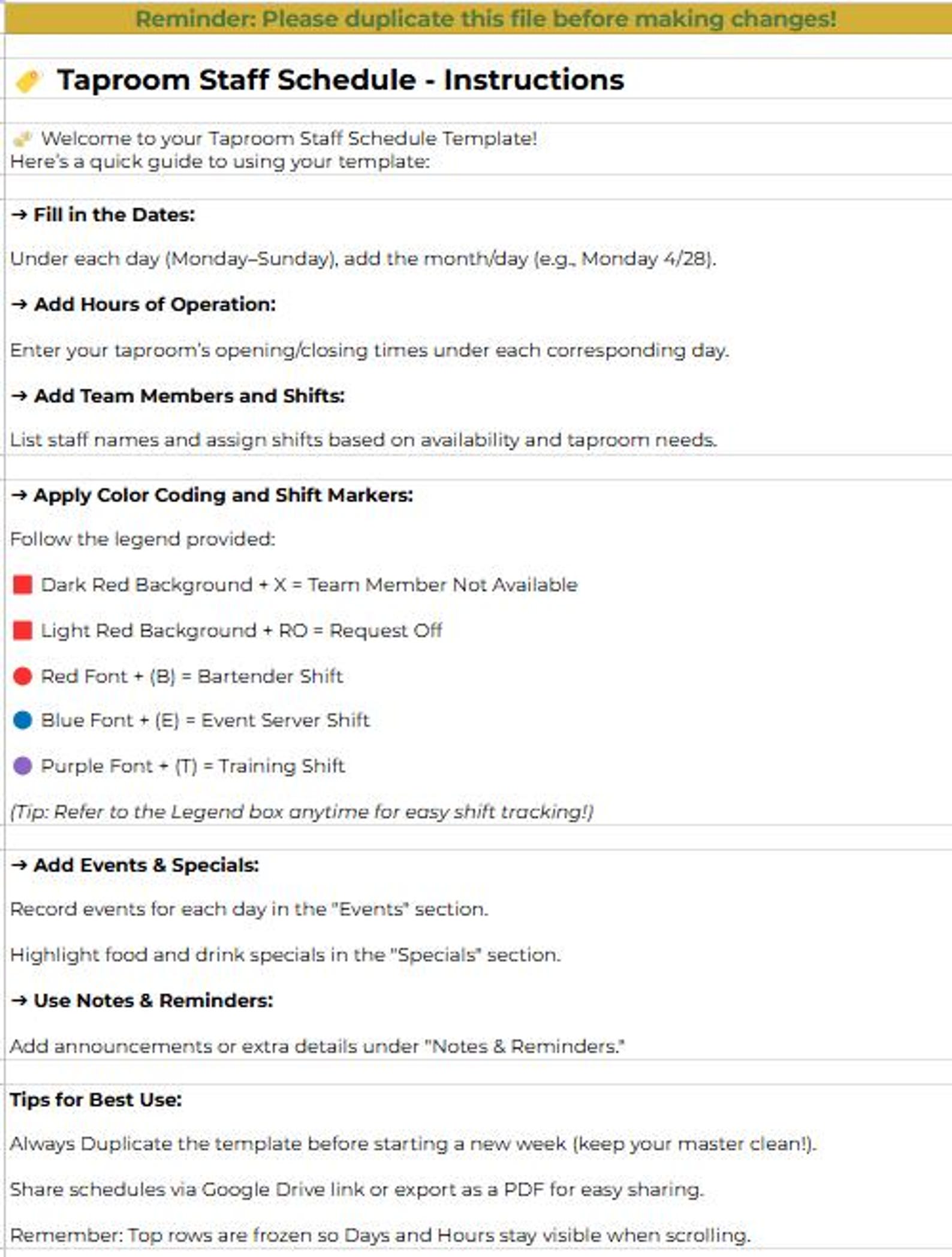Select the Taproom Staff Schedule title cell
Screen dimensions: 952x1257
pyautogui.click(x=478, y=79)
